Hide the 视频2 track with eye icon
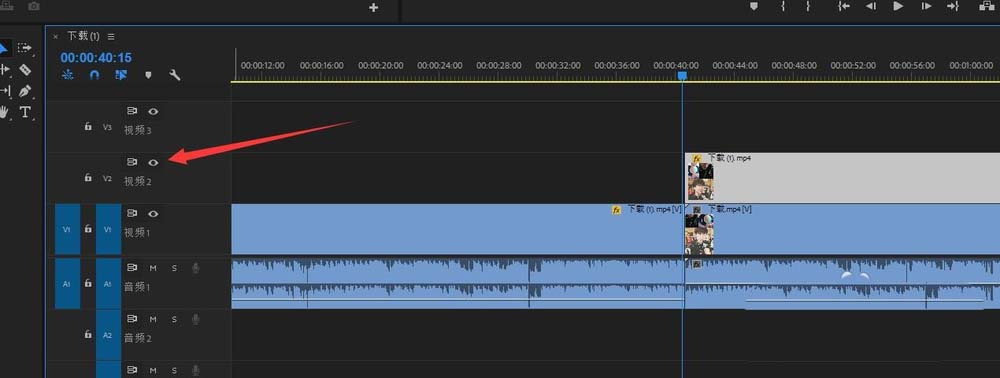The height and width of the screenshot is (378, 1000). [153, 162]
